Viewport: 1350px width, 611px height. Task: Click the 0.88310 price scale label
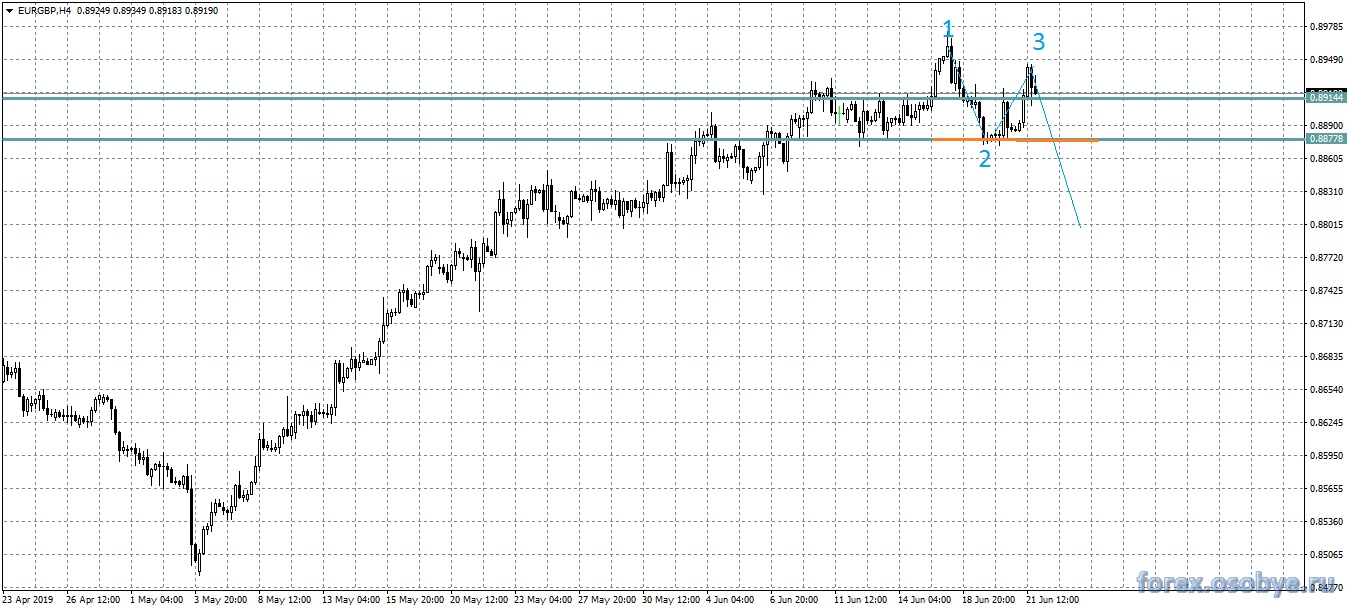(1327, 191)
